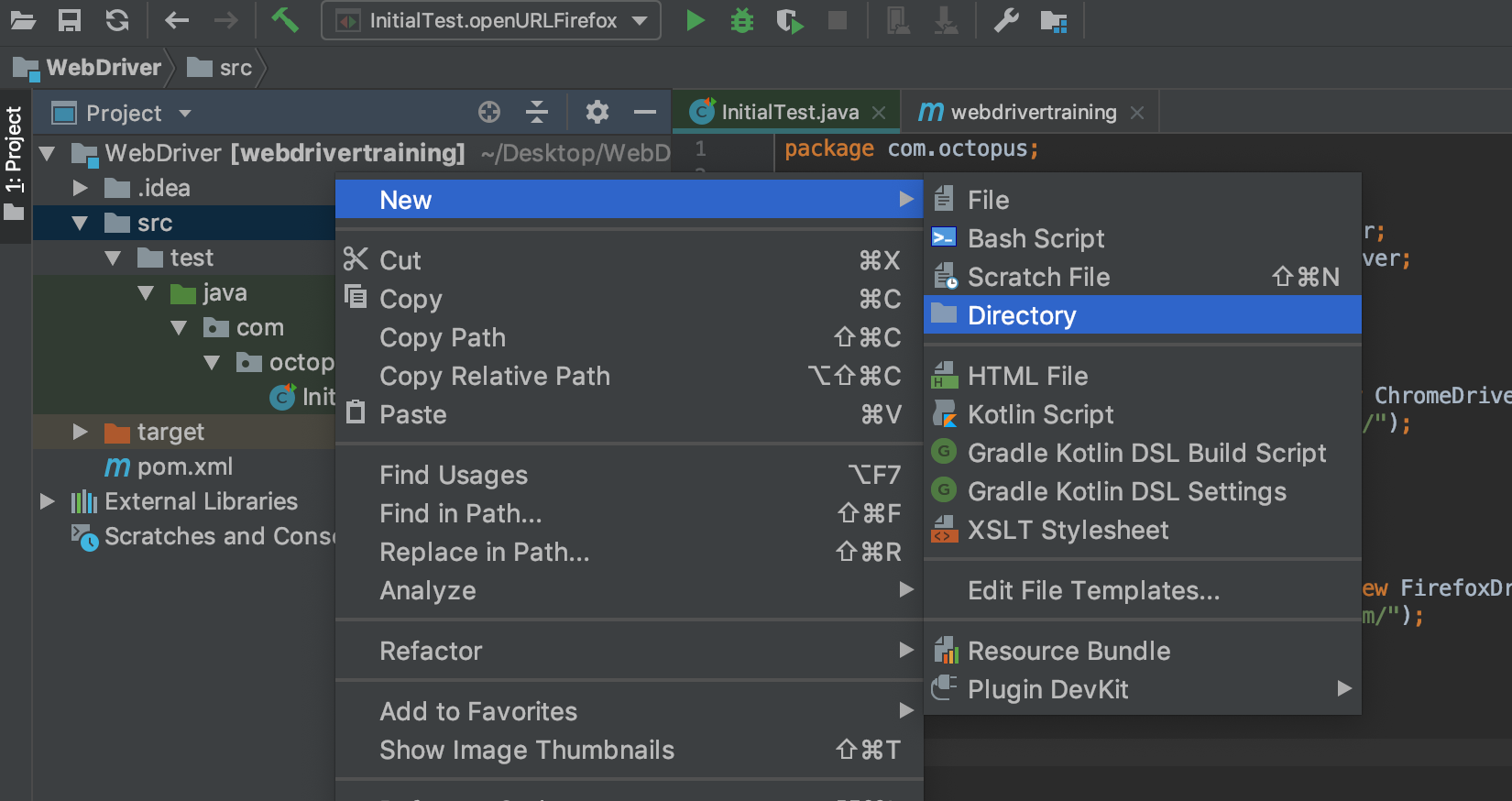Screen dimensions: 1512x801
Task: Expand the .idea folder
Action: (x=81, y=188)
